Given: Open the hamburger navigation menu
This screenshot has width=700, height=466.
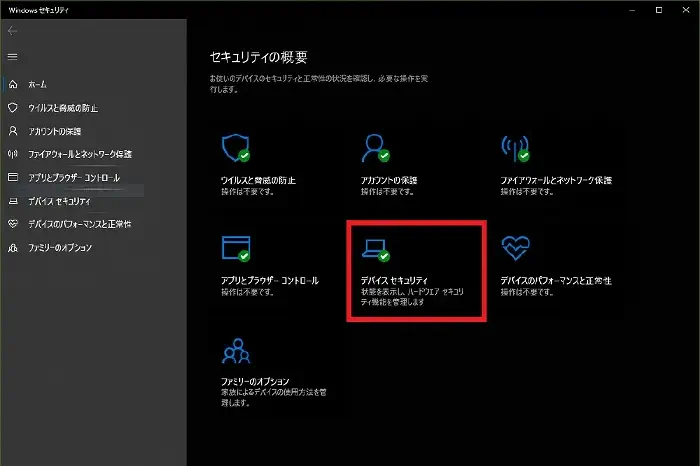Looking at the screenshot, I should pyautogui.click(x=12, y=57).
